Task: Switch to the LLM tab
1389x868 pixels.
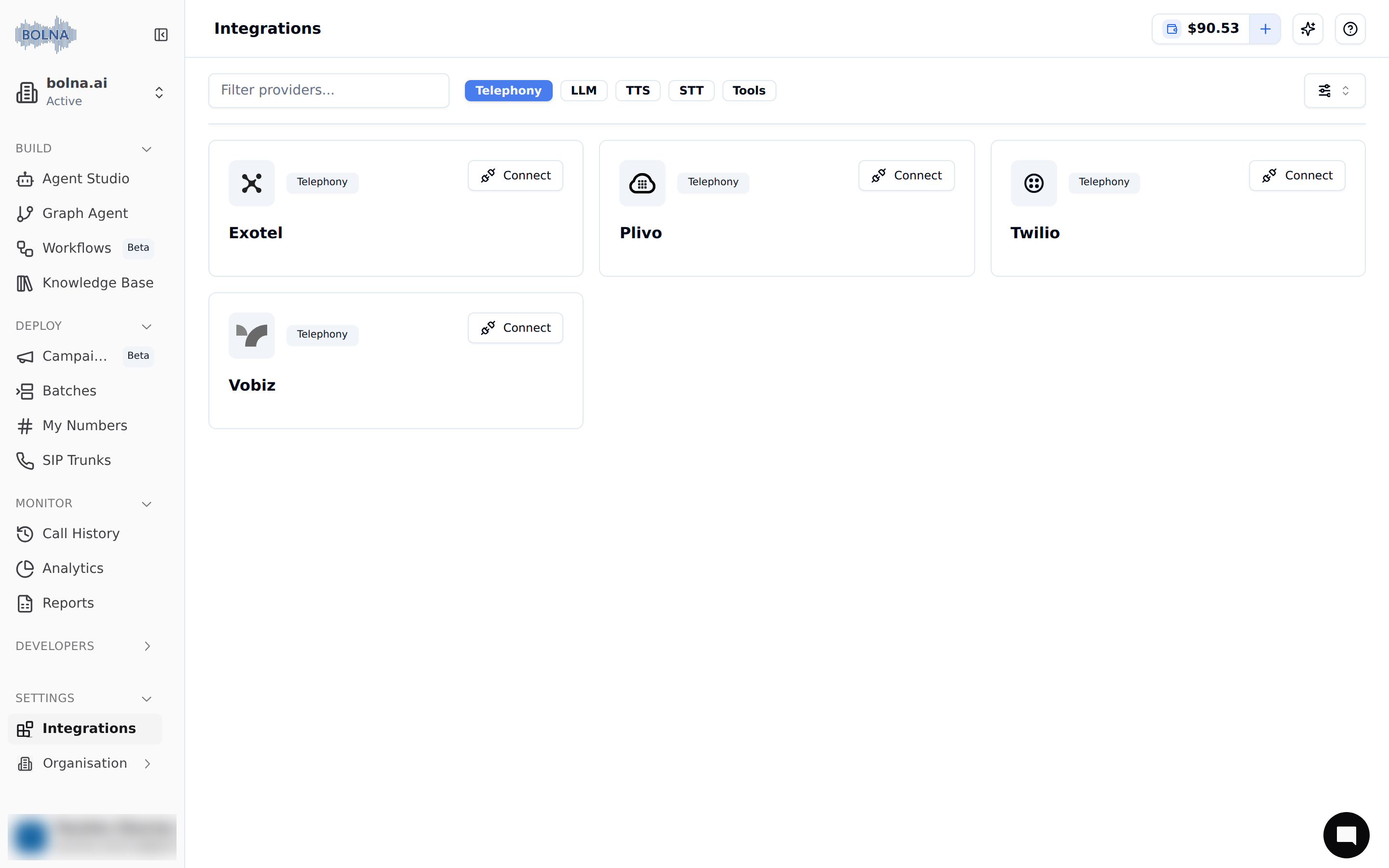Action: [584, 91]
